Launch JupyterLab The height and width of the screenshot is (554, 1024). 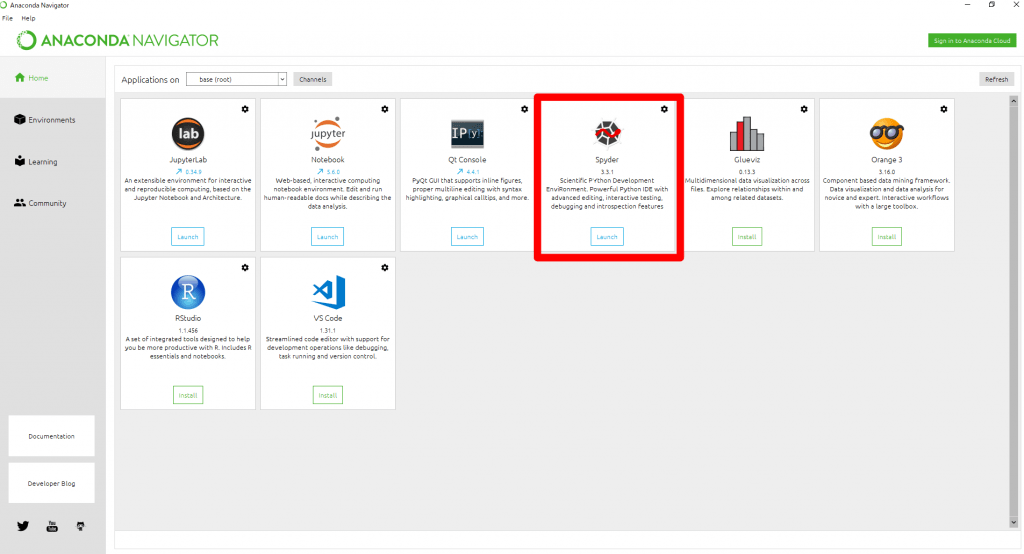click(x=188, y=236)
